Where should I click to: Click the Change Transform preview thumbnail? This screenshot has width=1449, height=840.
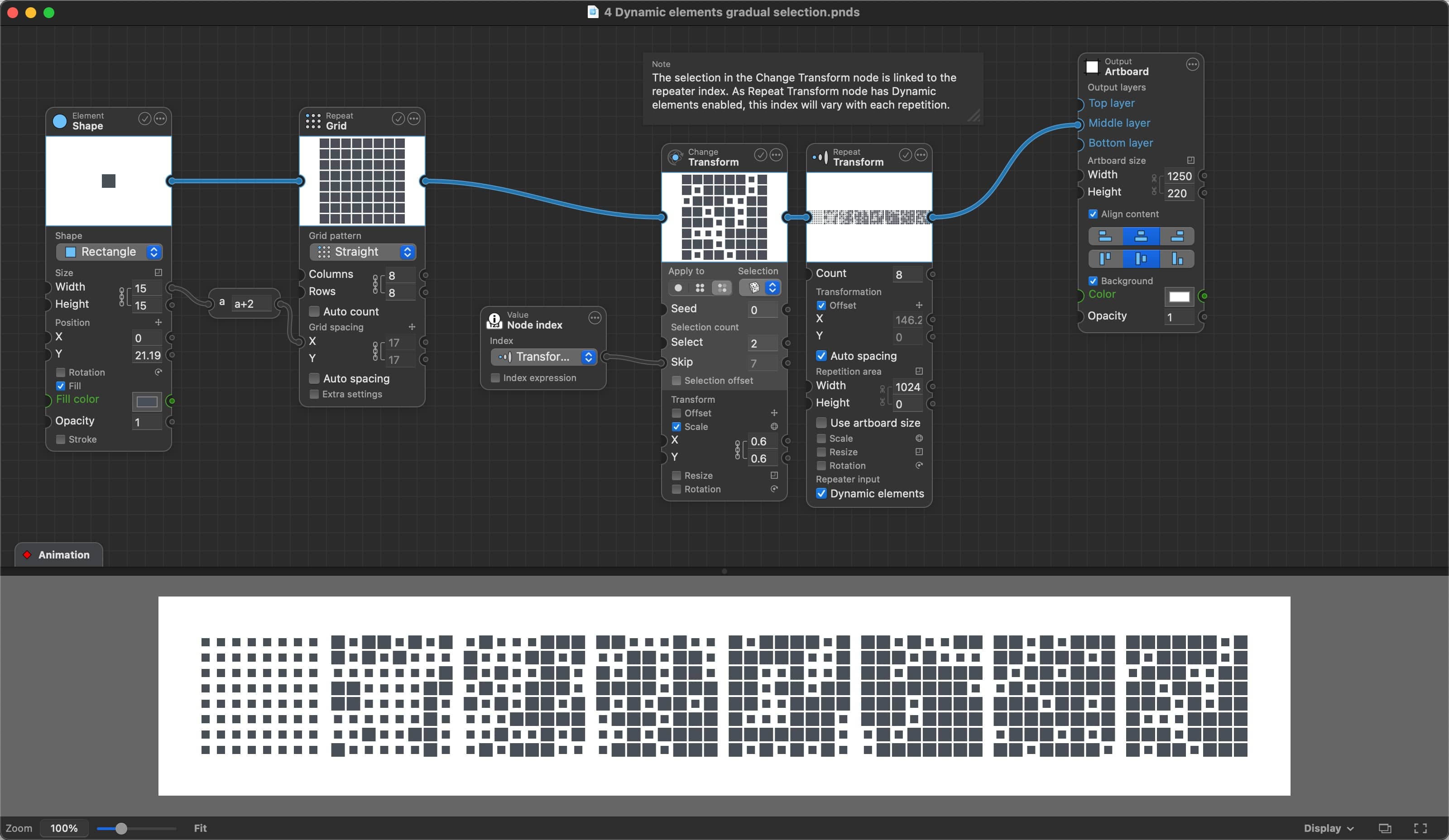(x=724, y=217)
